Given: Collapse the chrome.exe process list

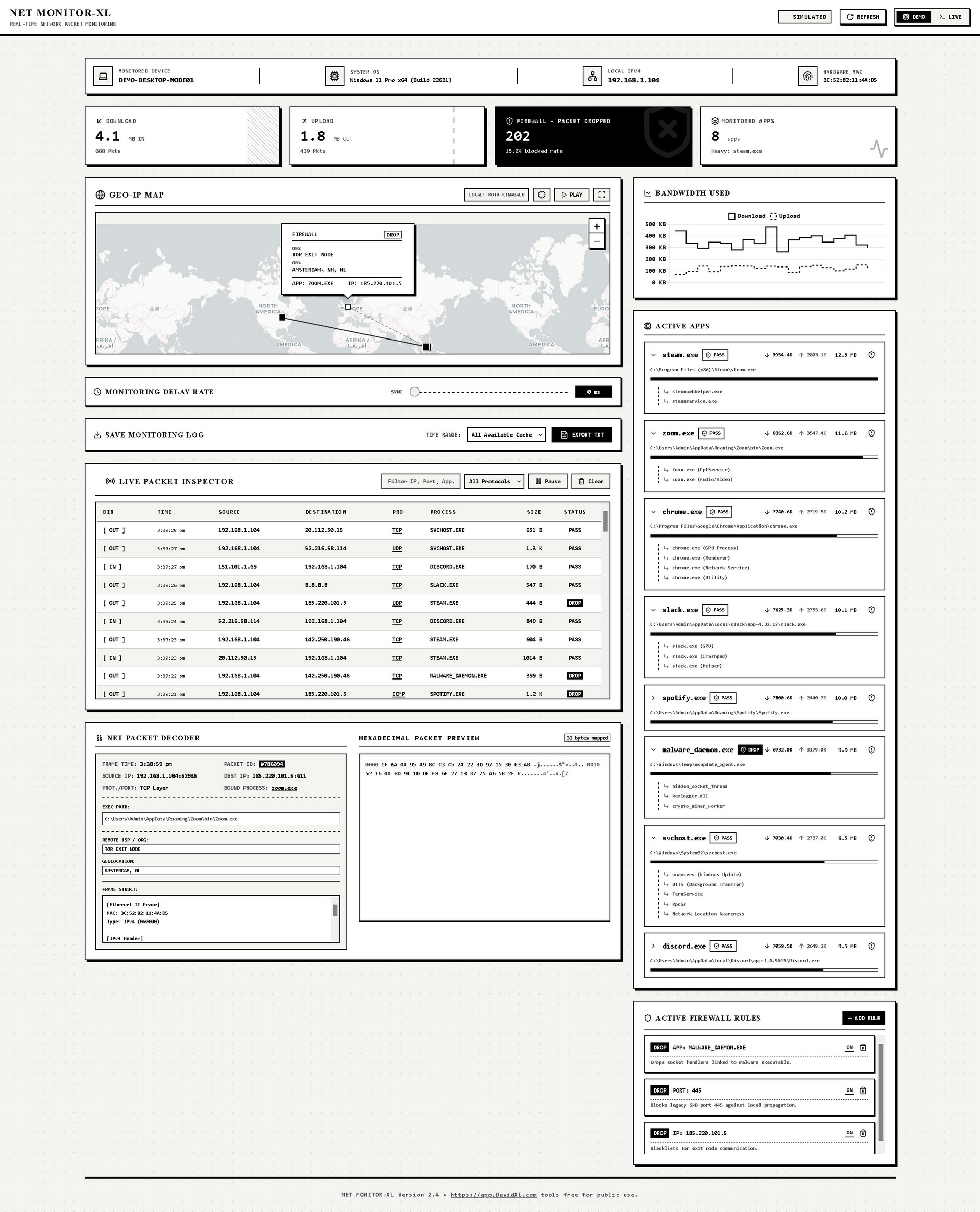Looking at the screenshot, I should [x=653, y=512].
